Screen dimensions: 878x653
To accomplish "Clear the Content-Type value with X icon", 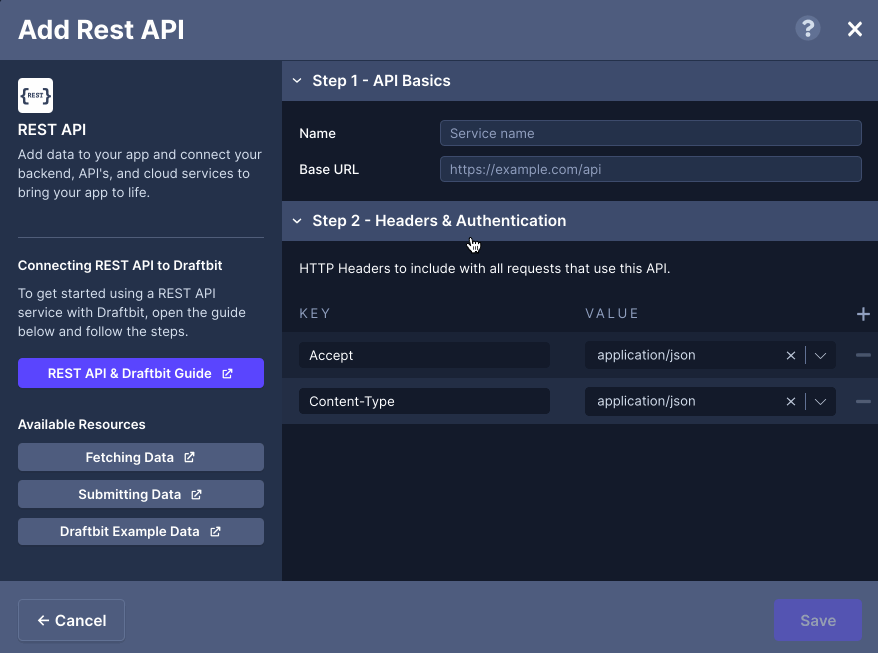I will (x=791, y=402).
